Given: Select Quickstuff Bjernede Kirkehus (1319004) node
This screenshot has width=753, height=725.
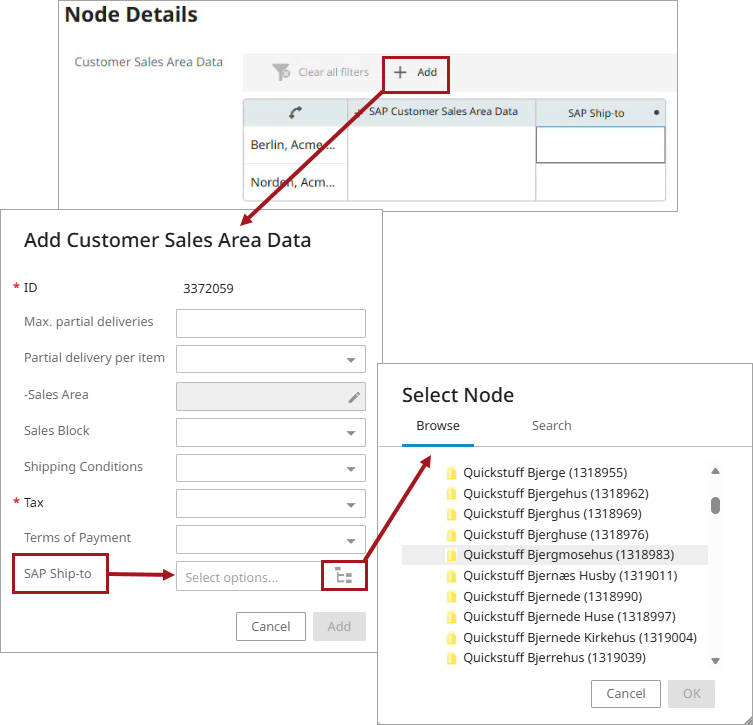Looking at the screenshot, I should click(x=580, y=638).
